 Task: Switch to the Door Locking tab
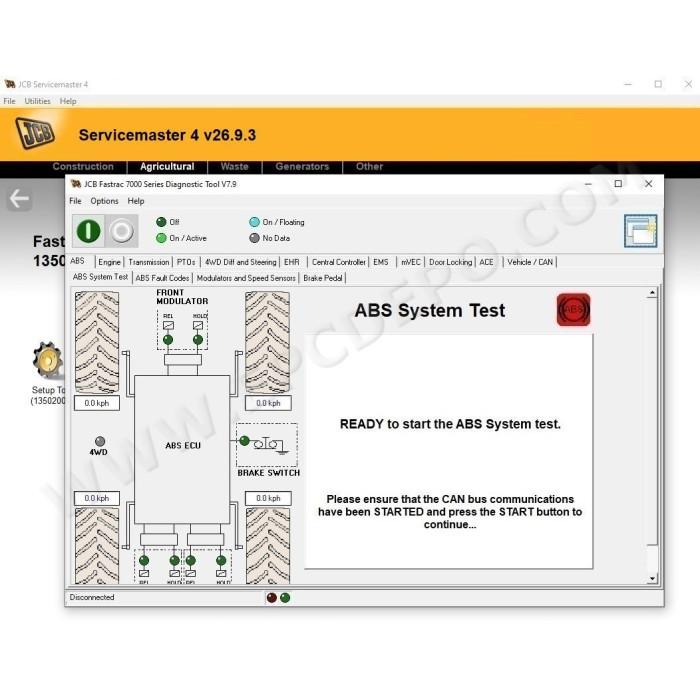click(x=450, y=262)
